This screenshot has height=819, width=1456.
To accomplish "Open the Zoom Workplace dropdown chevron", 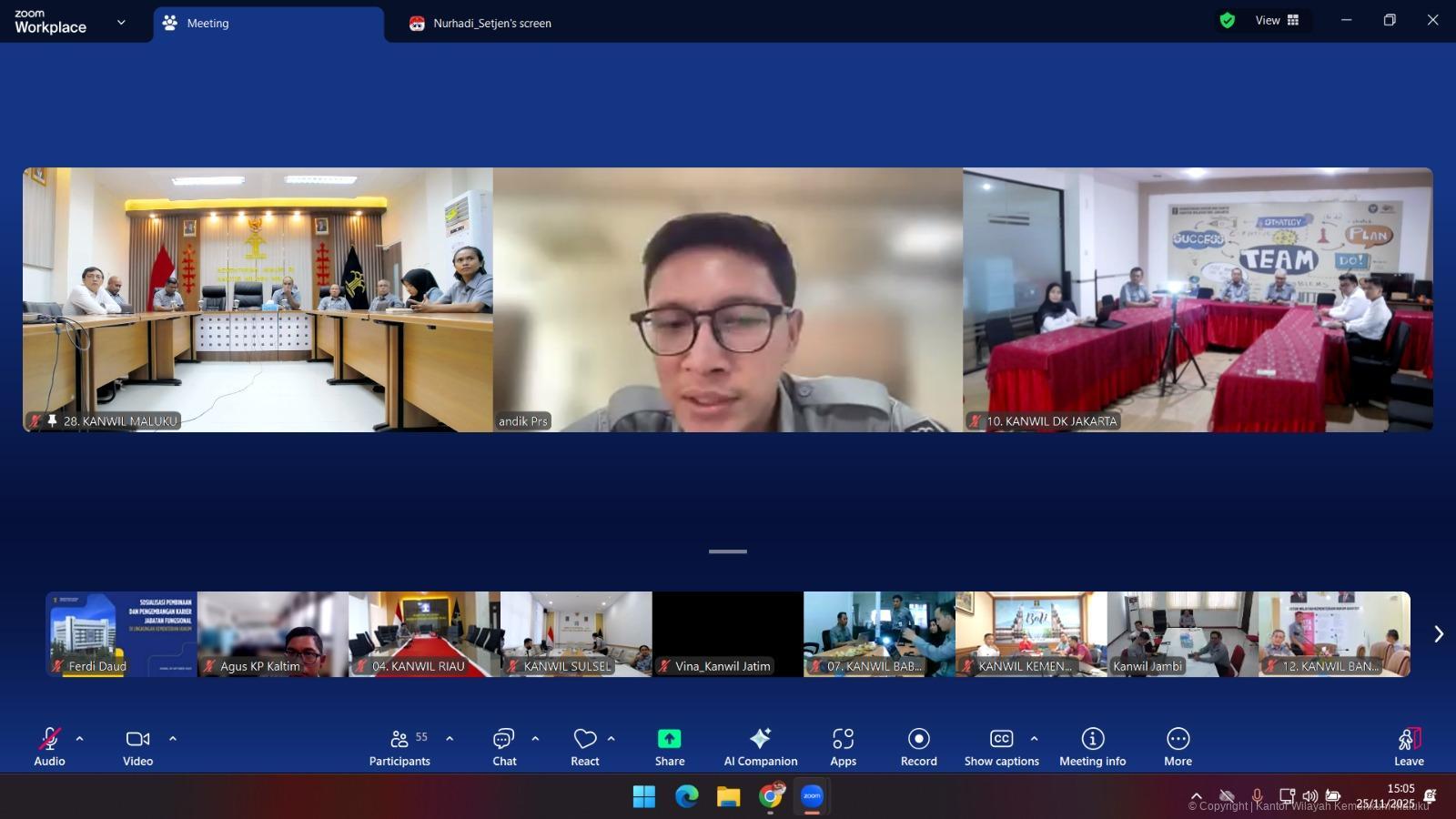I will tap(121, 23).
